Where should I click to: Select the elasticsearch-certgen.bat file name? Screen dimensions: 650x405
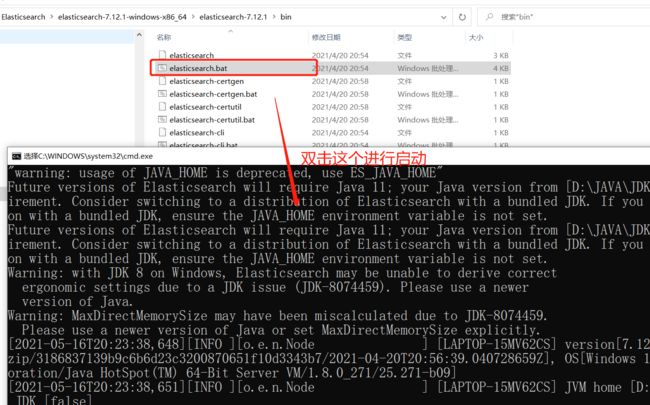coord(213,94)
